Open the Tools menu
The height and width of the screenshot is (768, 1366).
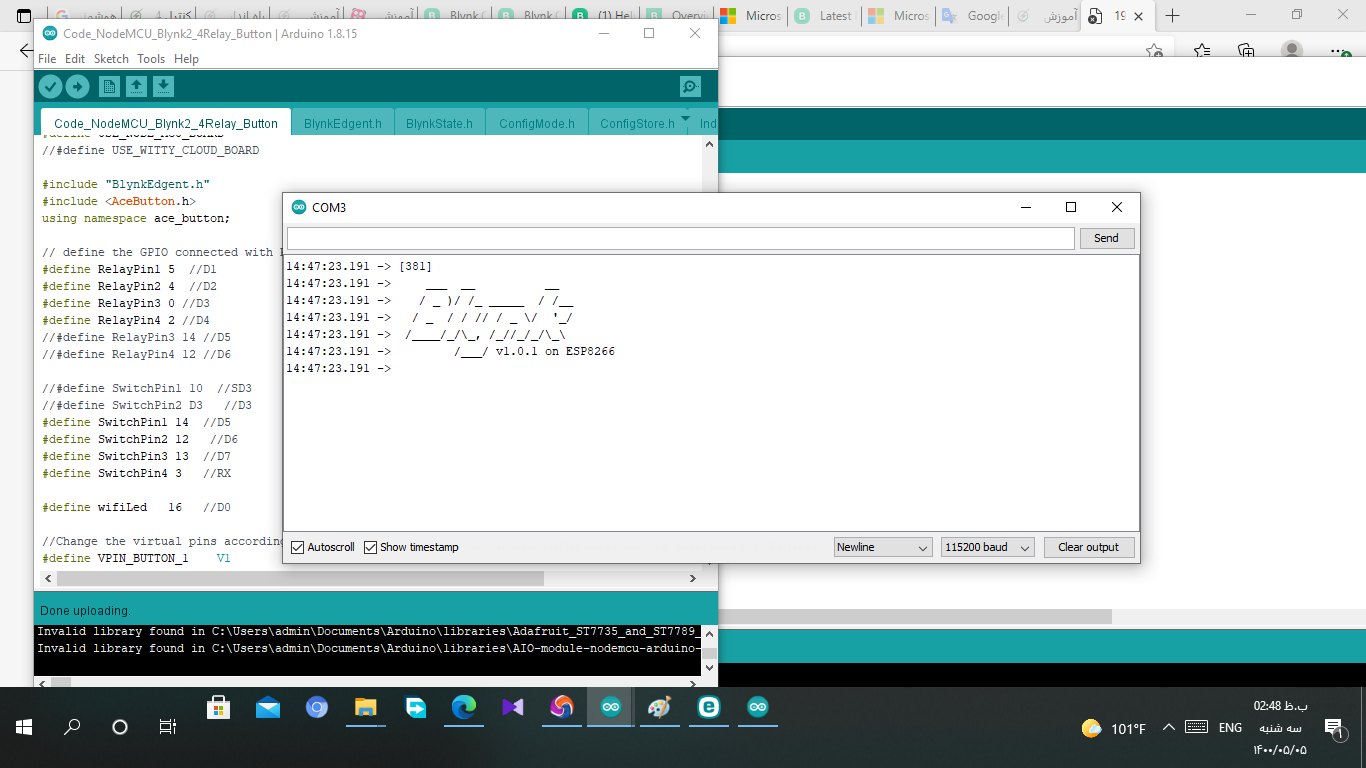click(151, 59)
